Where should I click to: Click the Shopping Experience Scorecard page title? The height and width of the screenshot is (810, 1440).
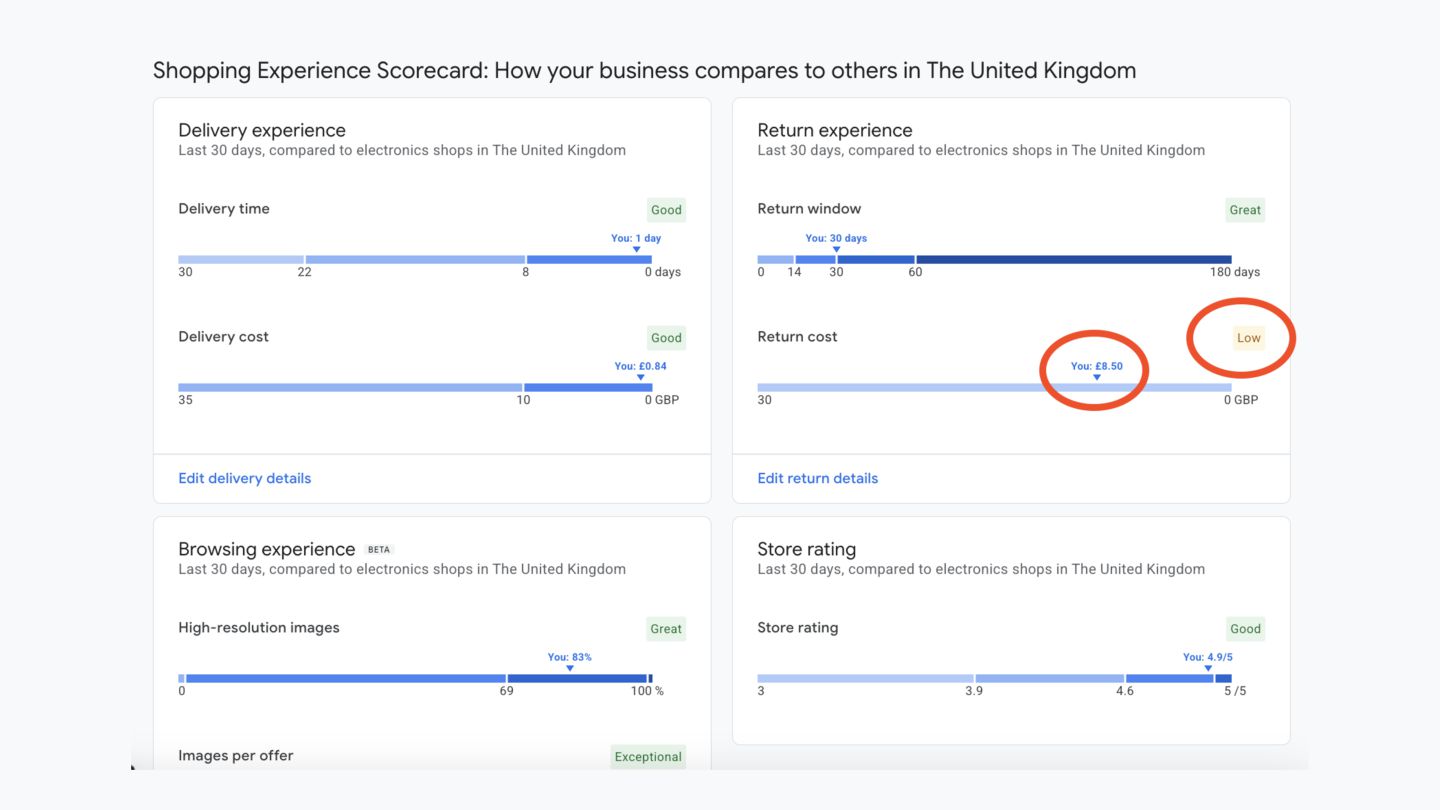pyautogui.click(x=644, y=71)
